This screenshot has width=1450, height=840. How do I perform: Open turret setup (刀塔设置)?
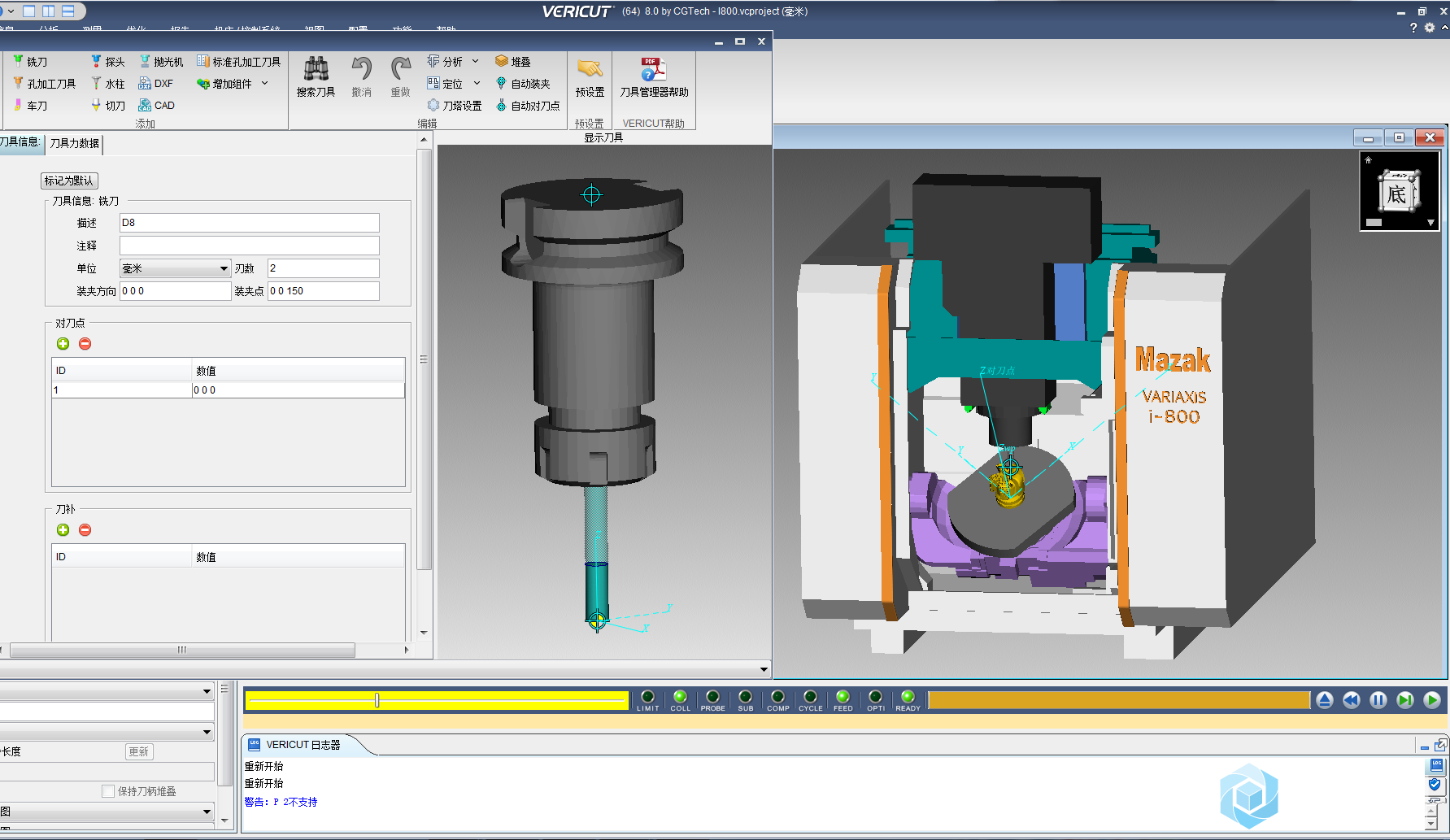click(x=454, y=106)
